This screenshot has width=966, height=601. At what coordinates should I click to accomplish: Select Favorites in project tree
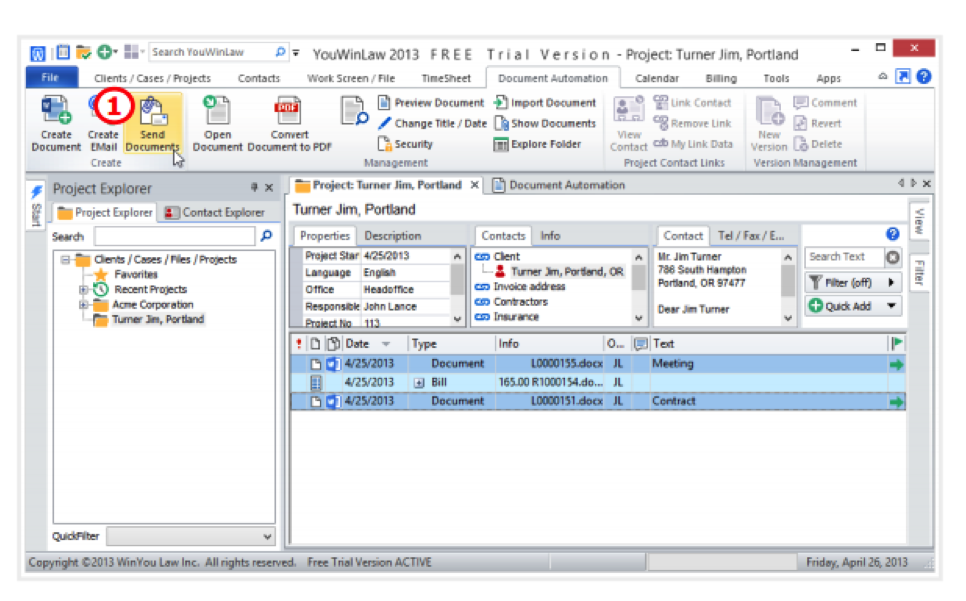tap(136, 275)
